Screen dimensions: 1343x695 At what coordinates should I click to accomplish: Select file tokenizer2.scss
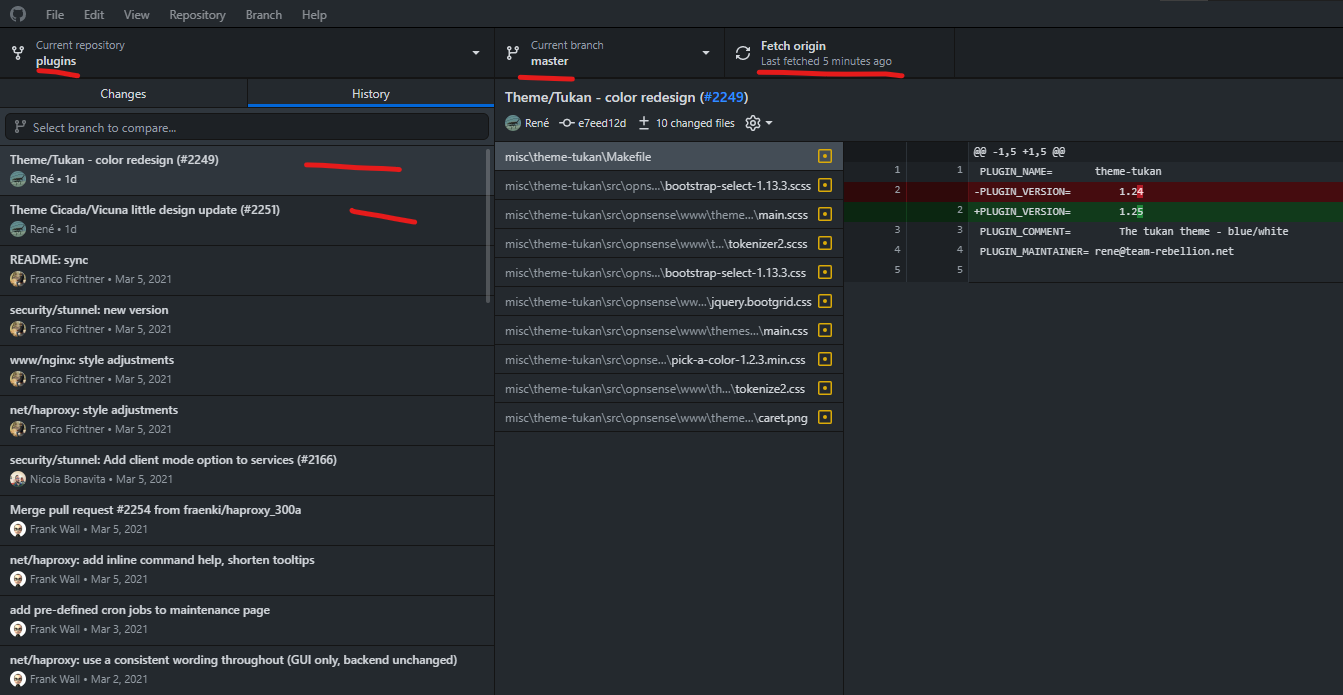(668, 243)
